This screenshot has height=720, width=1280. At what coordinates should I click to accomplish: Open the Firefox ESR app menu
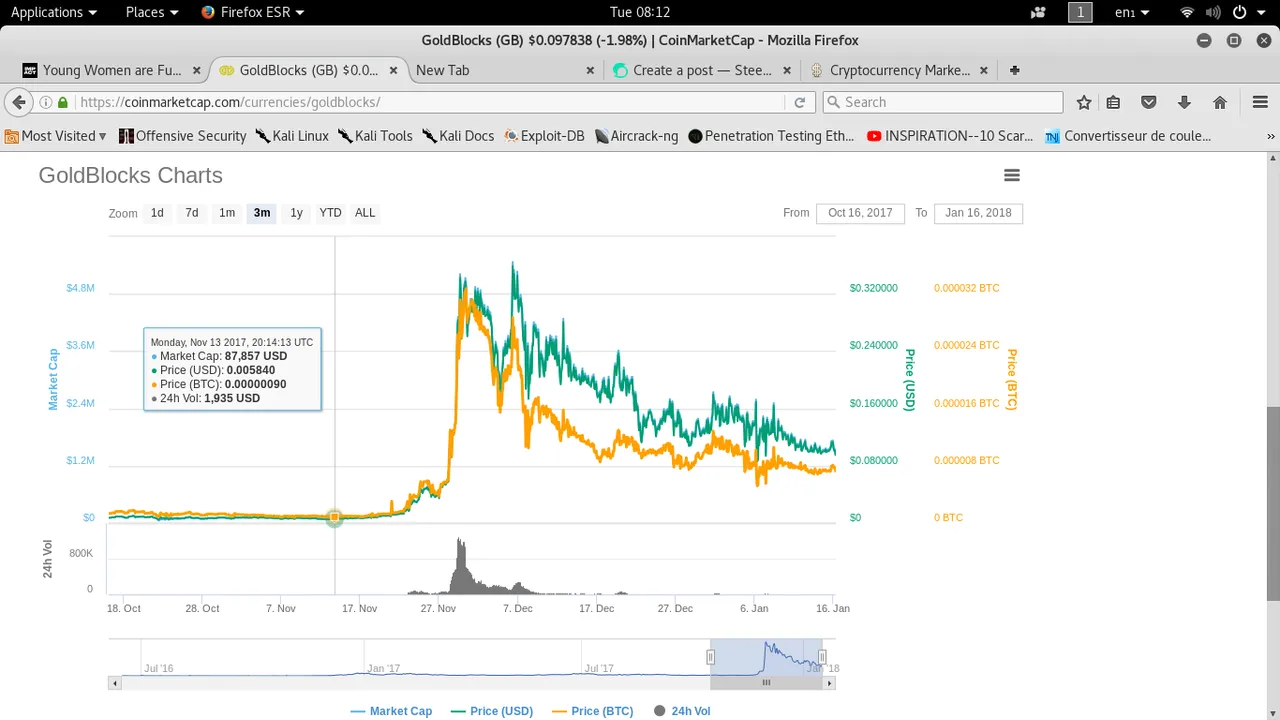253,12
